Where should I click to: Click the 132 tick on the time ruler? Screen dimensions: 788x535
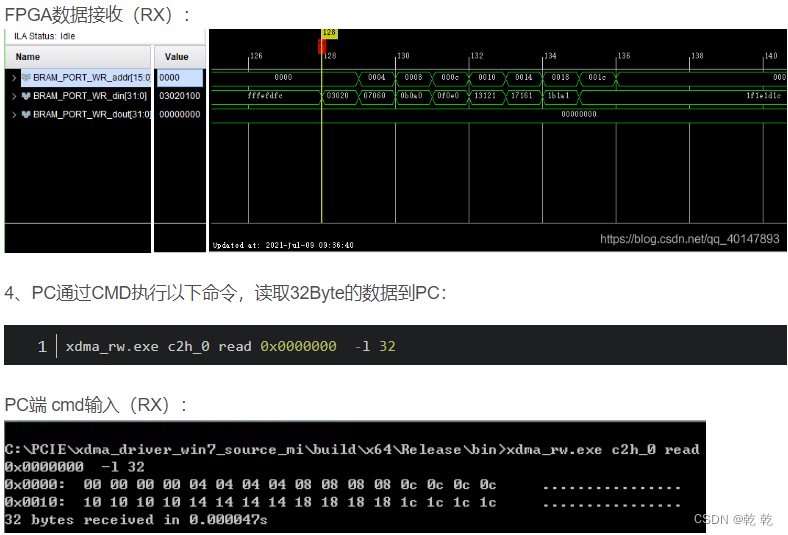pyautogui.click(x=476, y=56)
